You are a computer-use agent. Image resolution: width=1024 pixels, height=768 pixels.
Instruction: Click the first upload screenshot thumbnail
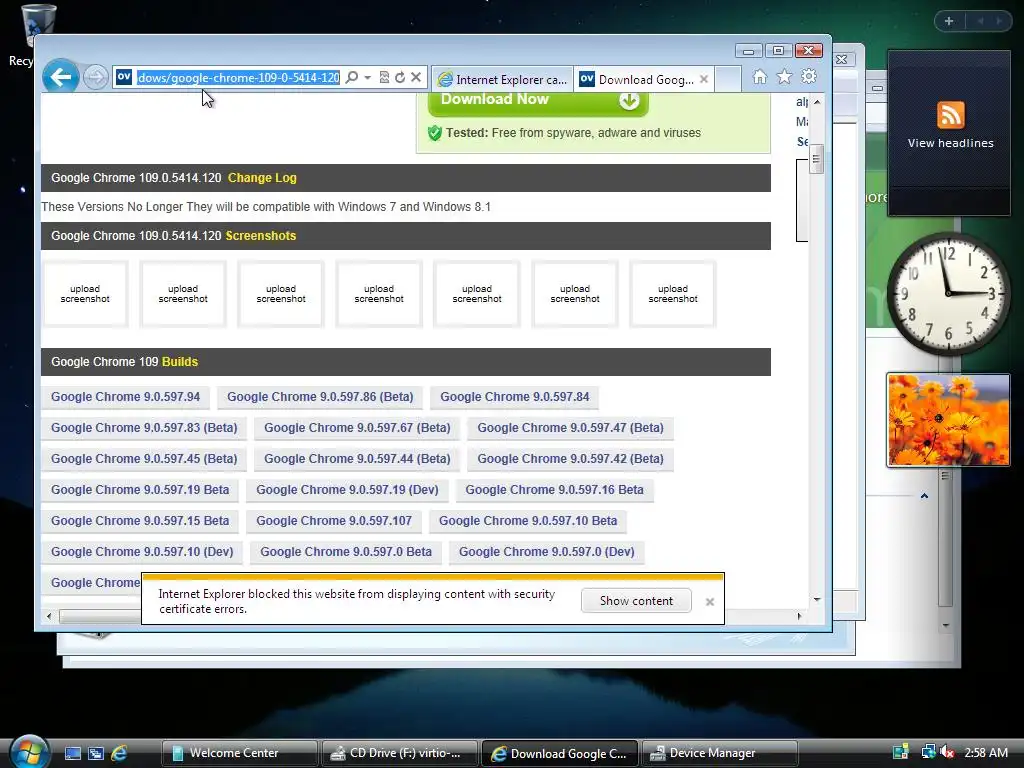pyautogui.click(x=85, y=294)
